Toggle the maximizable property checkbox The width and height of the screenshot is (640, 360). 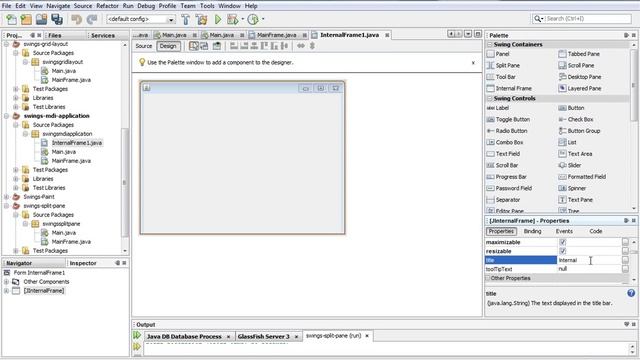click(563, 242)
